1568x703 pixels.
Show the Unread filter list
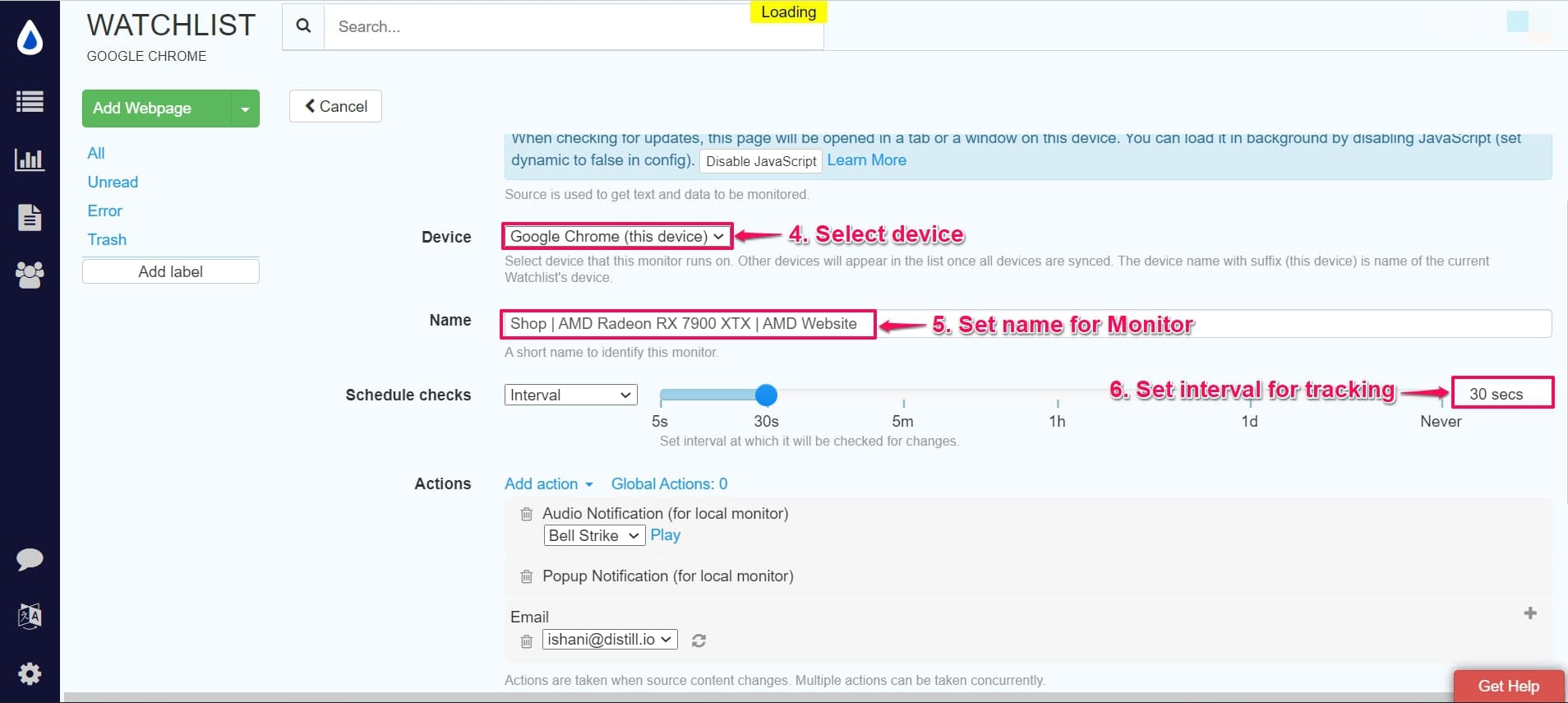point(113,183)
